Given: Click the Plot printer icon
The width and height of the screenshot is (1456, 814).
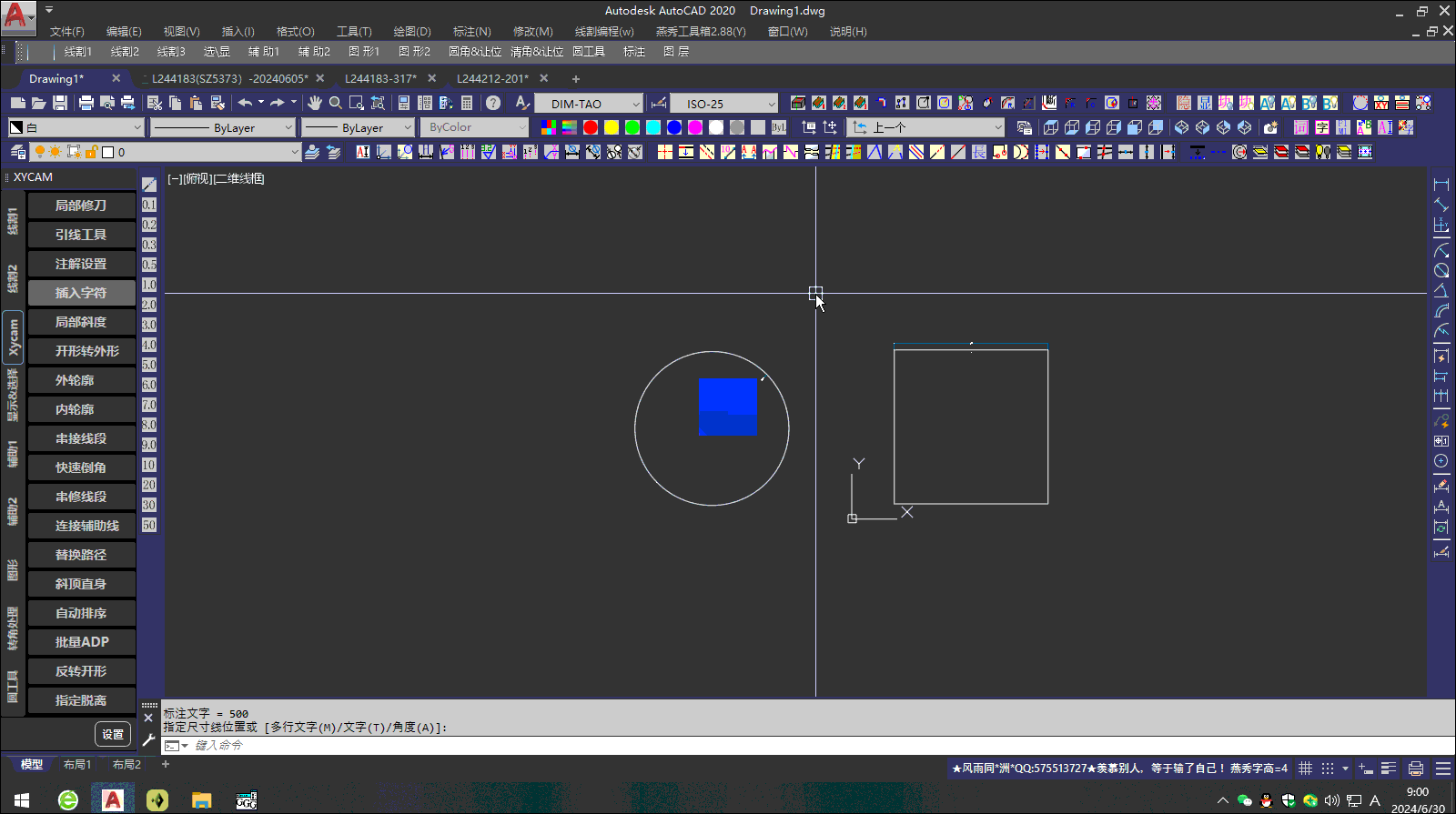Looking at the screenshot, I should (86, 103).
